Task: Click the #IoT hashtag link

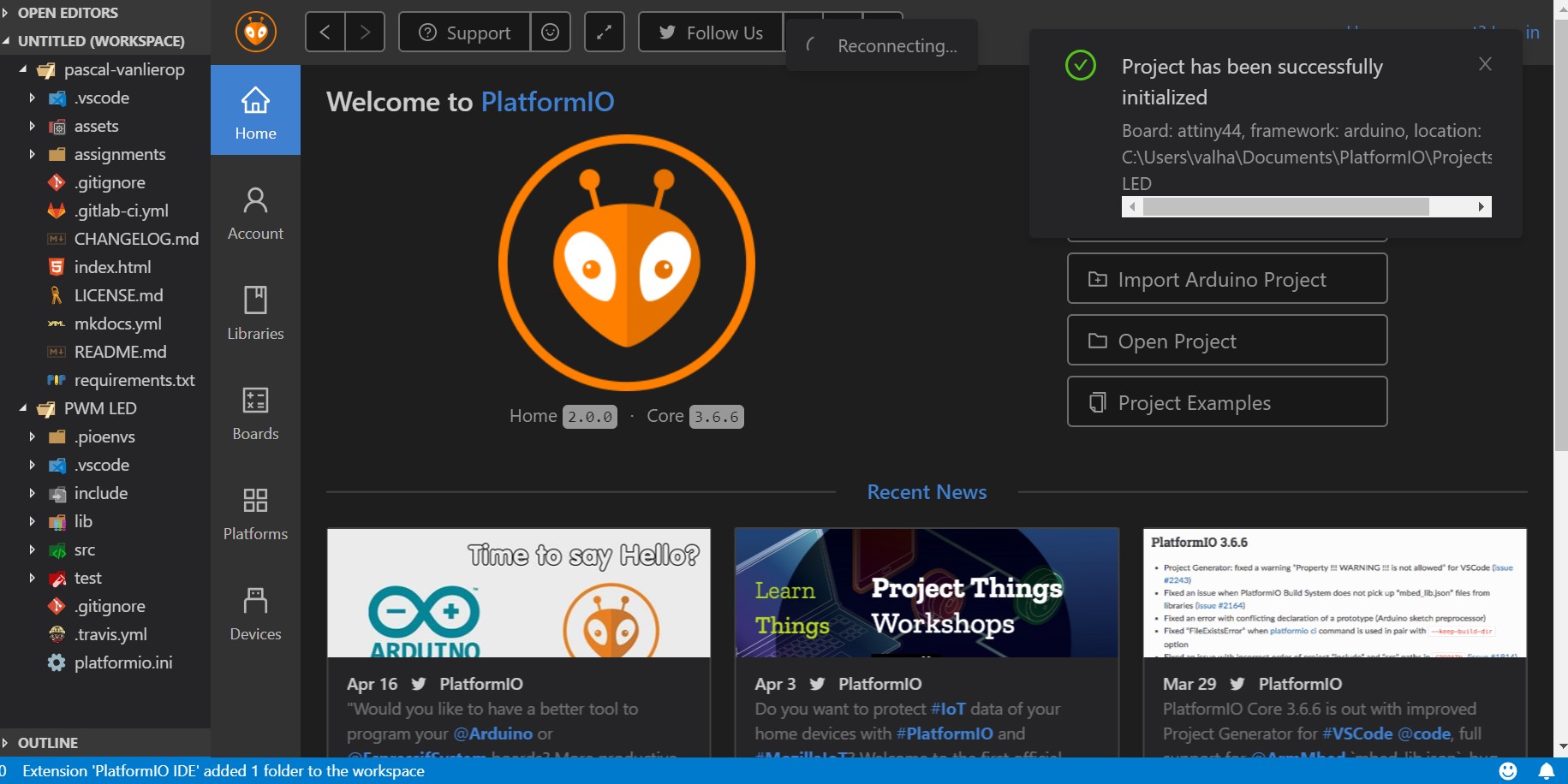Action: point(948,709)
